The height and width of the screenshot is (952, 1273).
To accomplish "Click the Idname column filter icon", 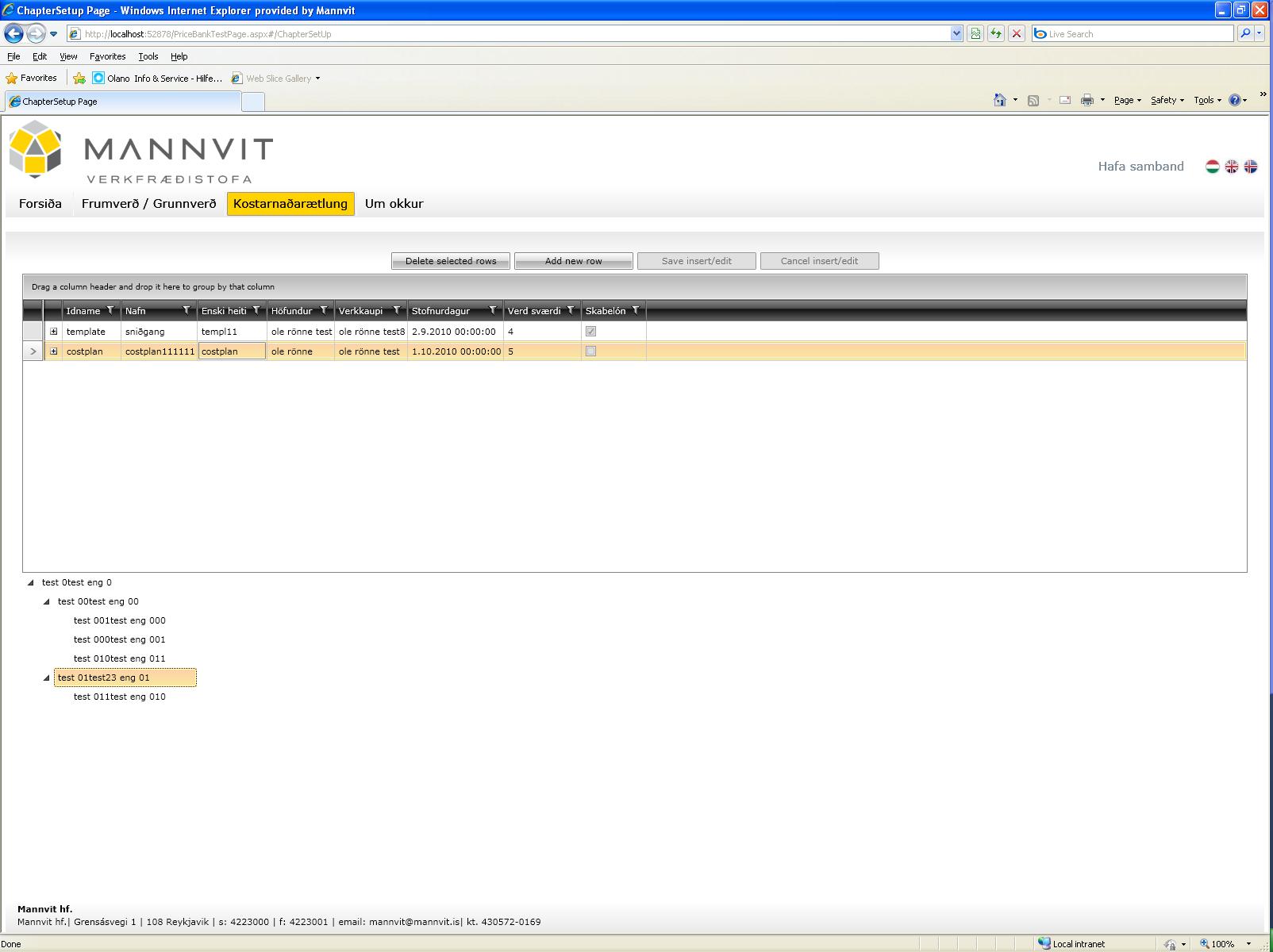I will [110, 310].
